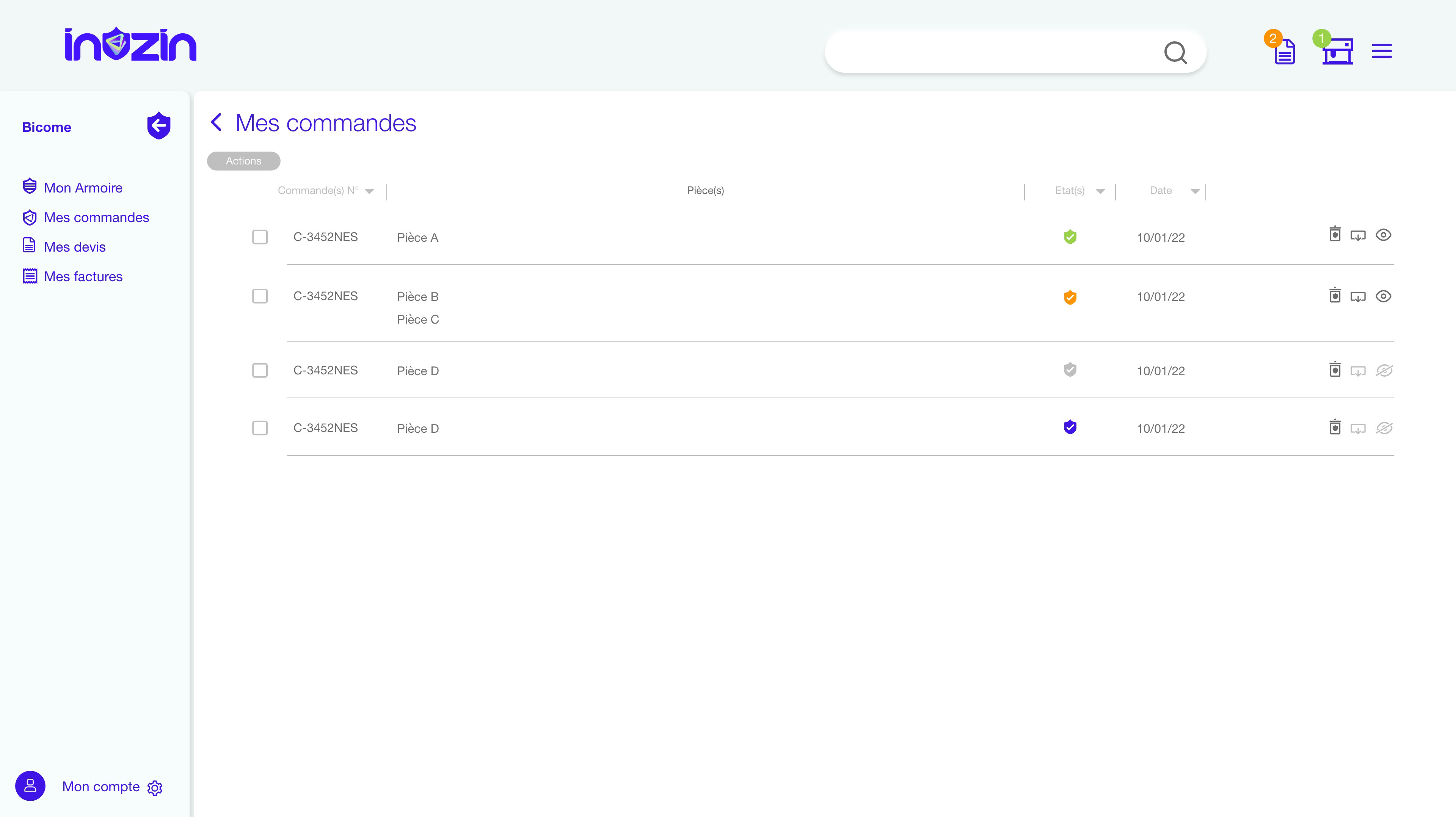Viewport: 1456px width, 817px height.
Task: Click the shield back arrow beside Bicome
Action: pos(159,125)
